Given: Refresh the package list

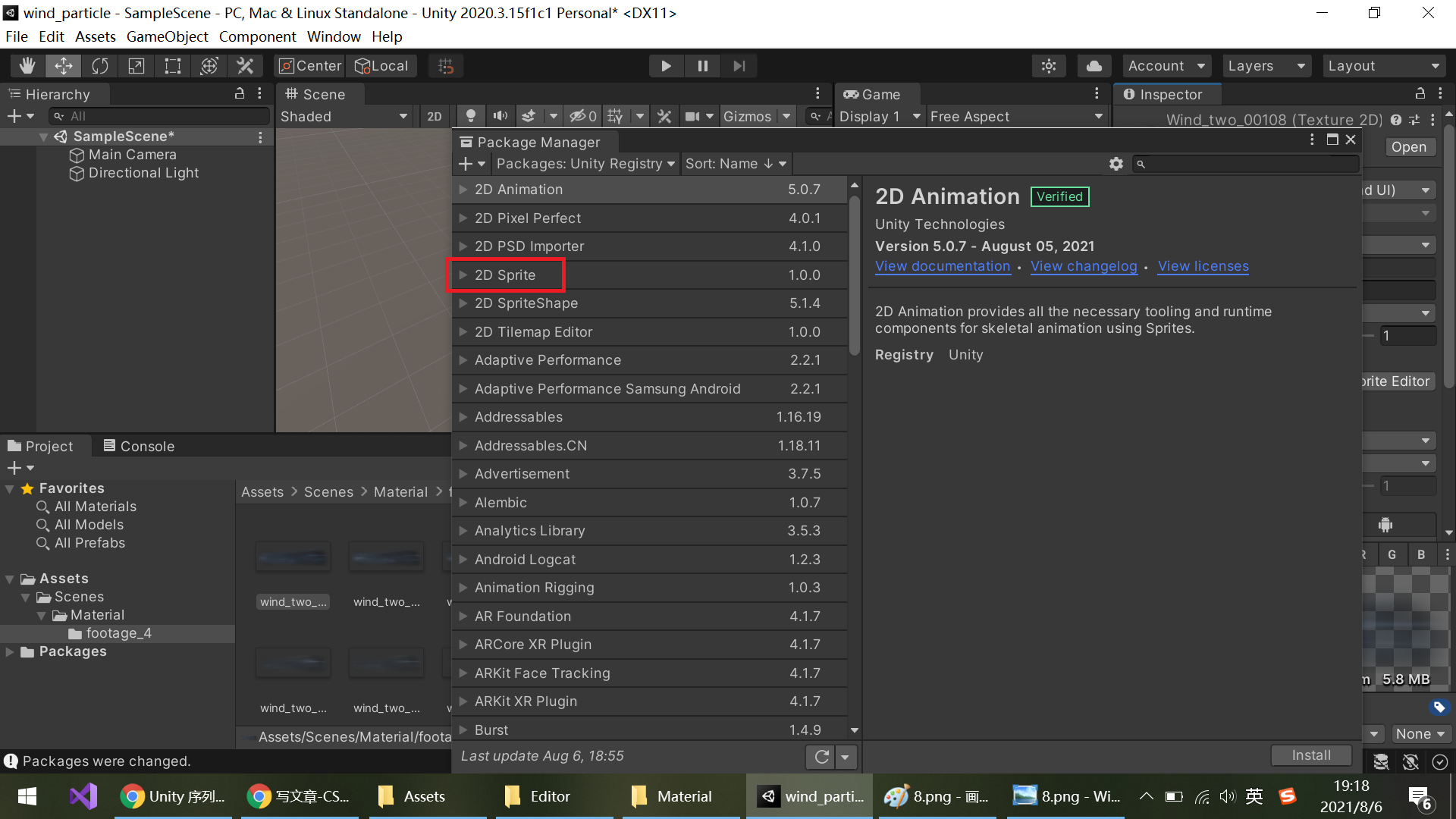Looking at the screenshot, I should click(821, 756).
